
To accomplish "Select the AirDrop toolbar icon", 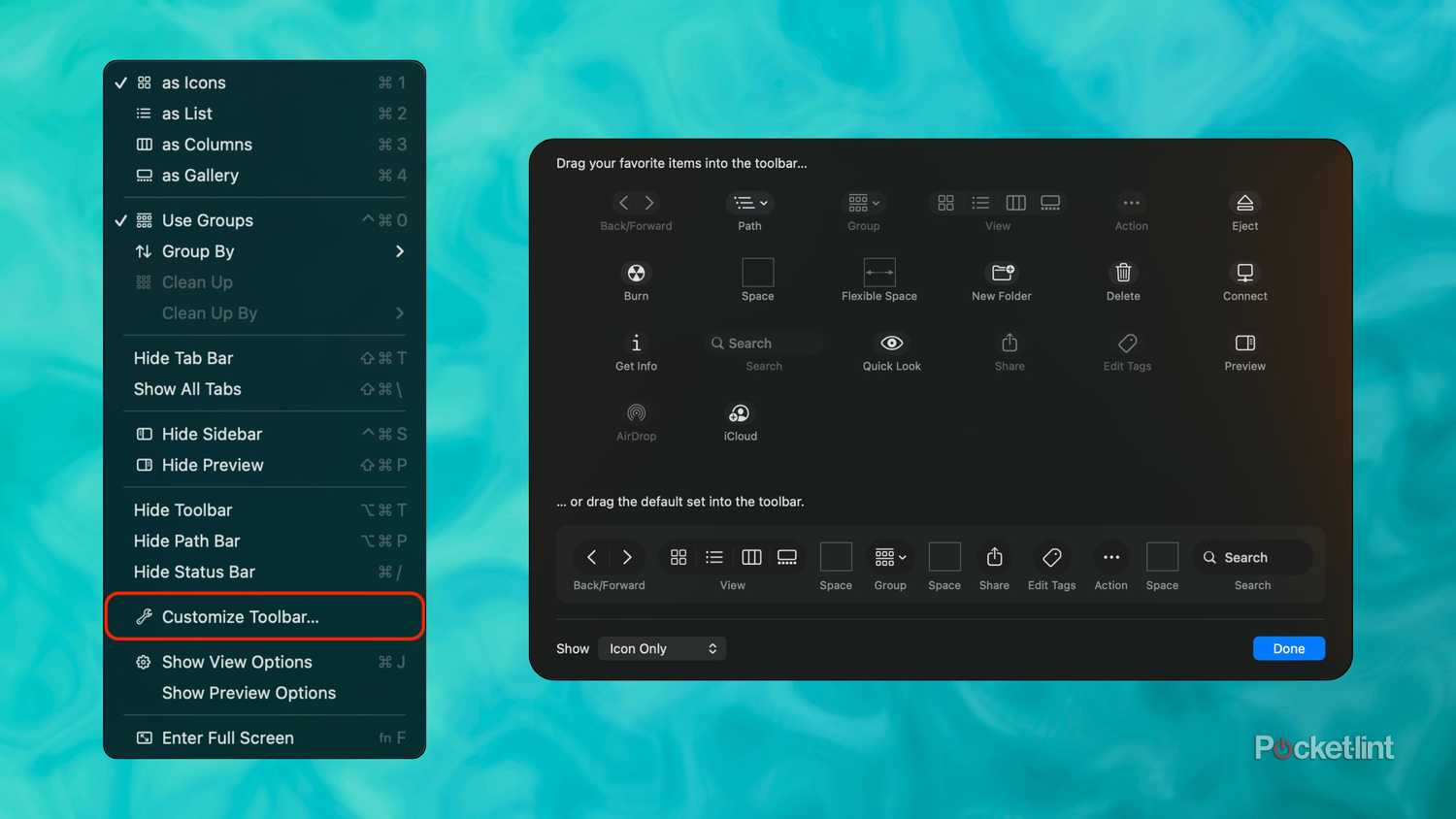I will tap(636, 411).
